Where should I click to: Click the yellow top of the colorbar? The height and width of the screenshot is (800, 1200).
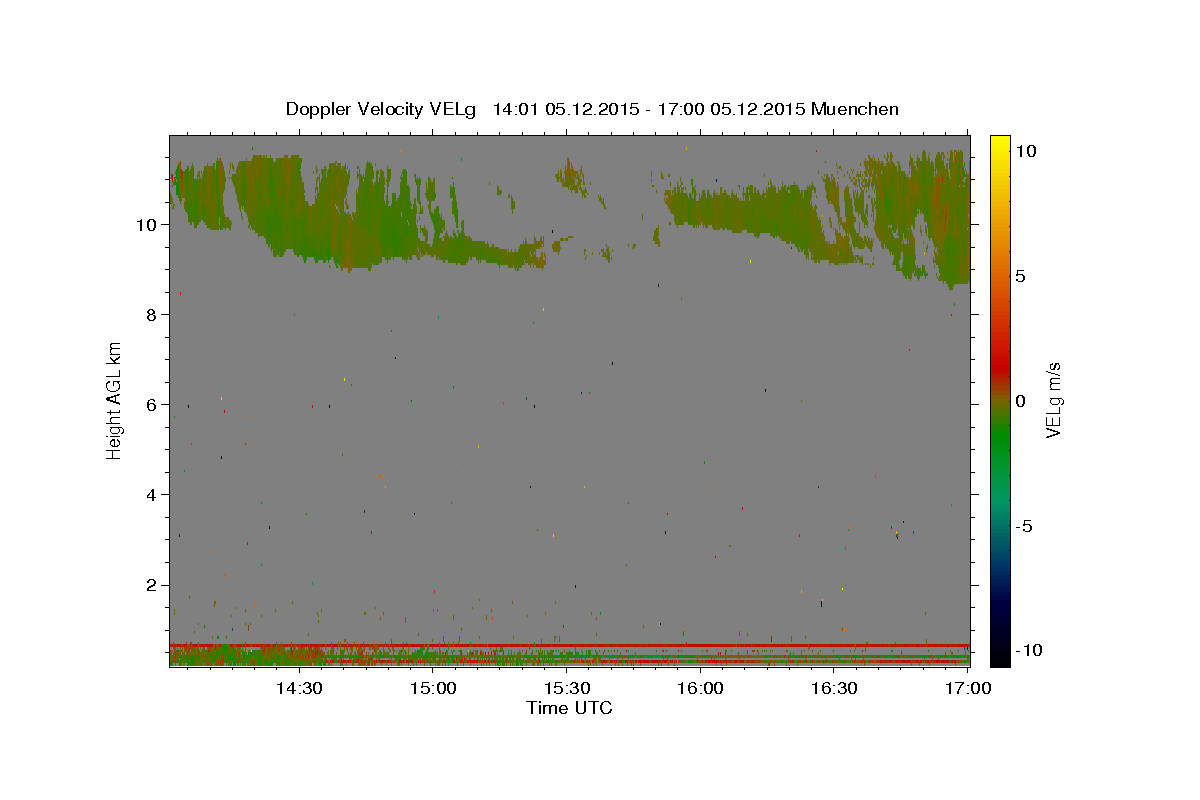999,145
